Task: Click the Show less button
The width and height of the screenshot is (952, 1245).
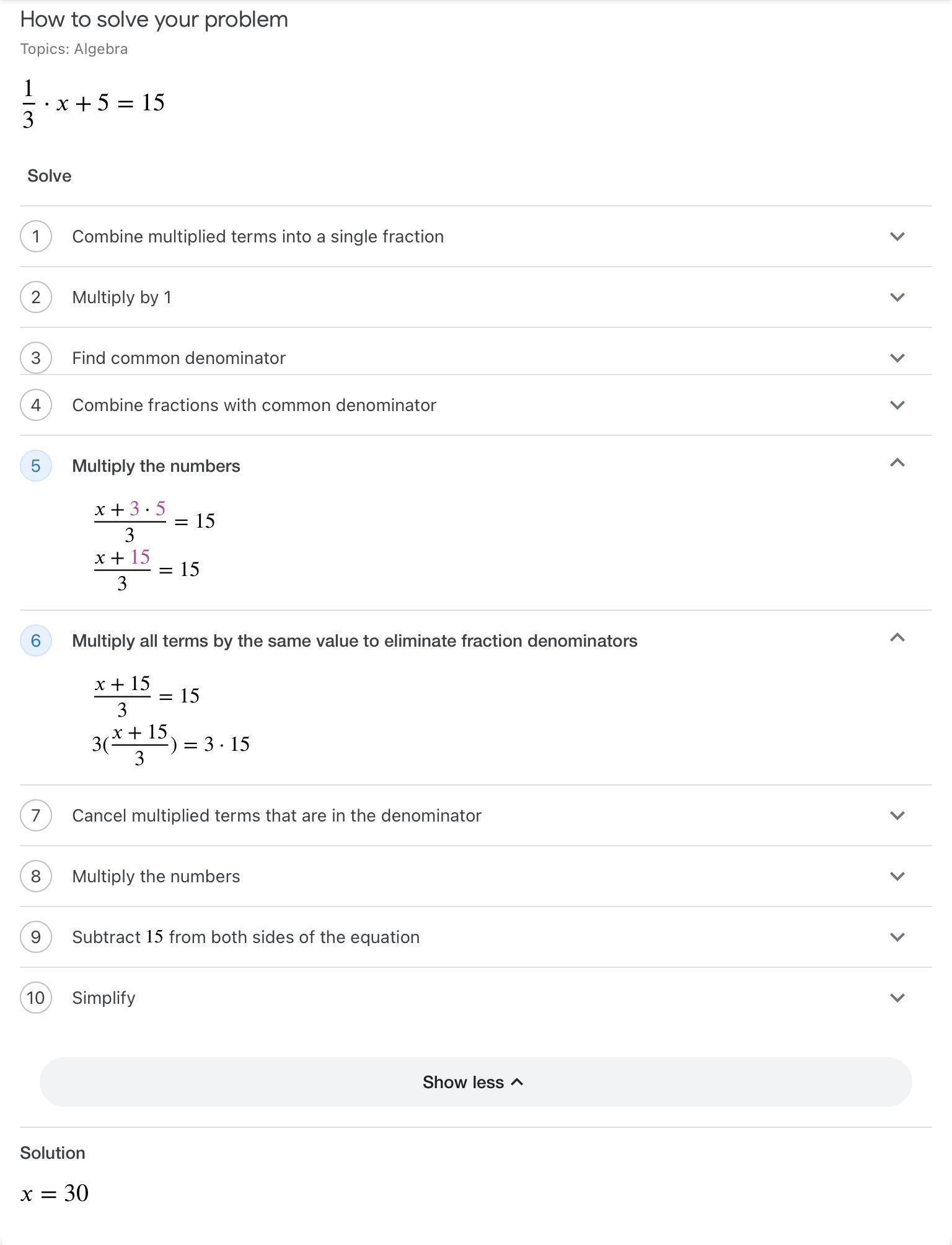Action: [475, 1082]
